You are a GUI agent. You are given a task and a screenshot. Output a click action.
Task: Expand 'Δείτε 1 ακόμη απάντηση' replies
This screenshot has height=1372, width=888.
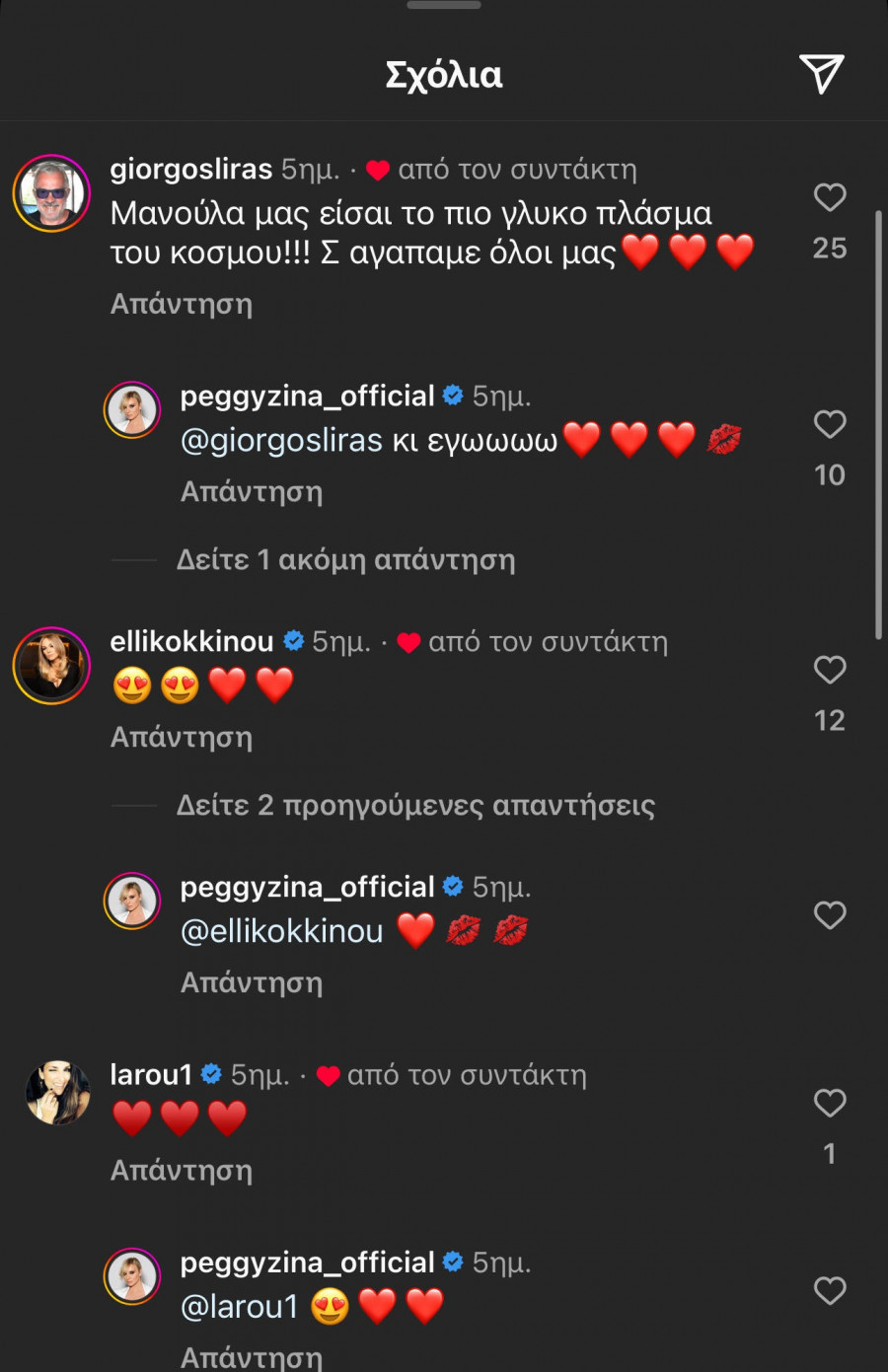click(x=345, y=560)
